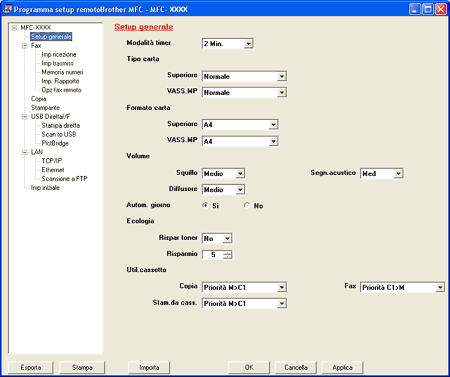The width and height of the screenshot is (450, 377).
Task: Collapse the Fax tree branch
Action: pyautogui.click(x=25, y=46)
